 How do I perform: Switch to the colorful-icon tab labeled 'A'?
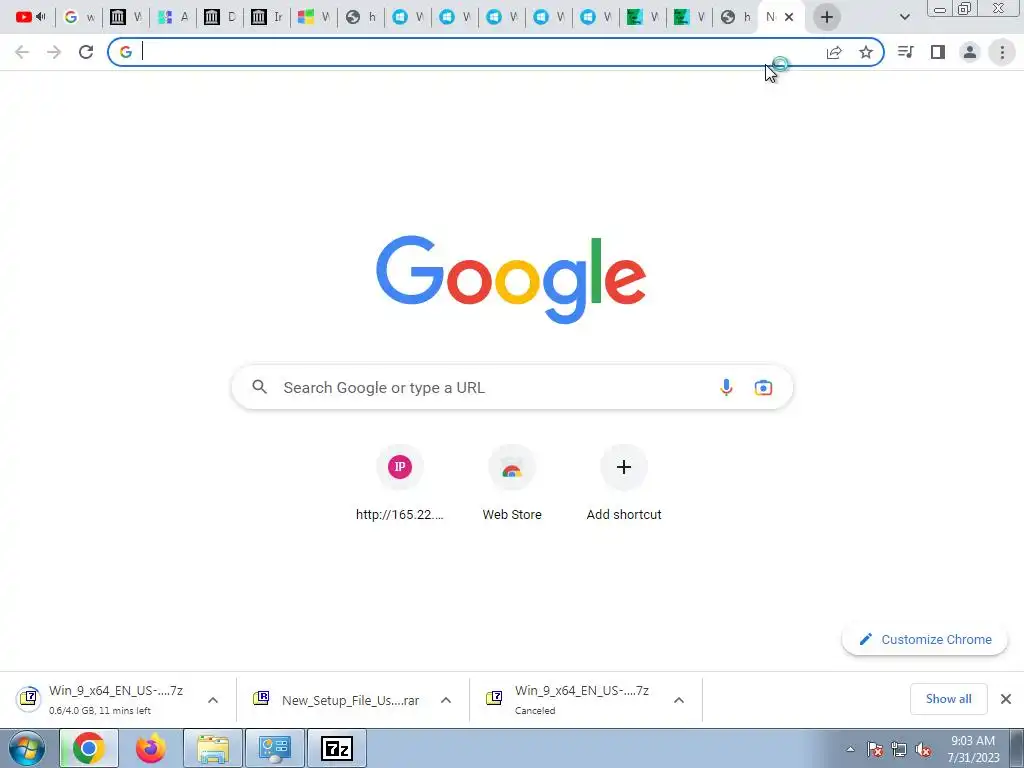pyautogui.click(x=173, y=17)
